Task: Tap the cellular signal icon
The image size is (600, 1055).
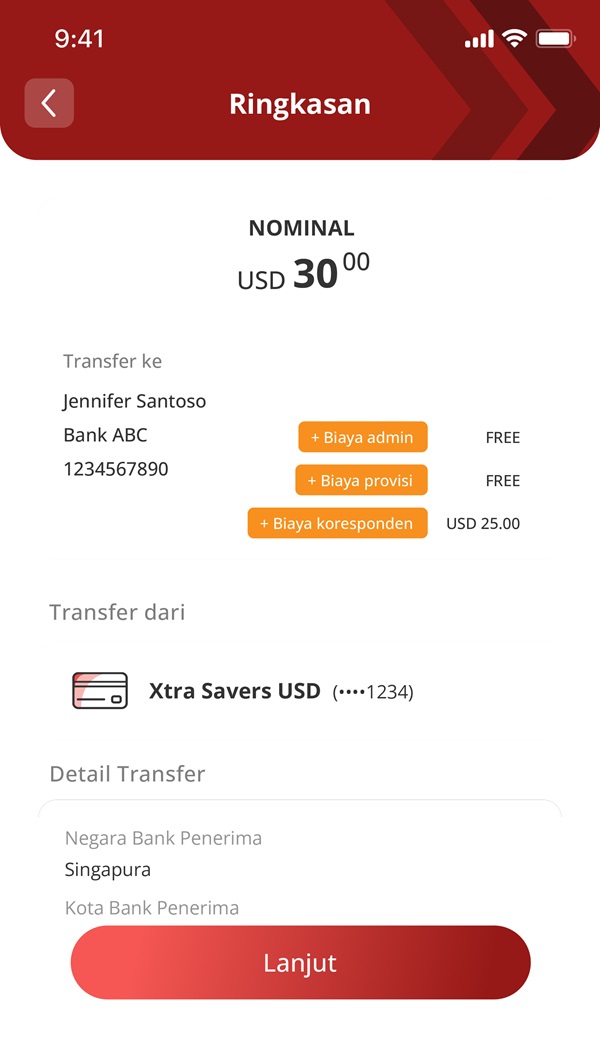Action: pyautogui.click(x=477, y=38)
